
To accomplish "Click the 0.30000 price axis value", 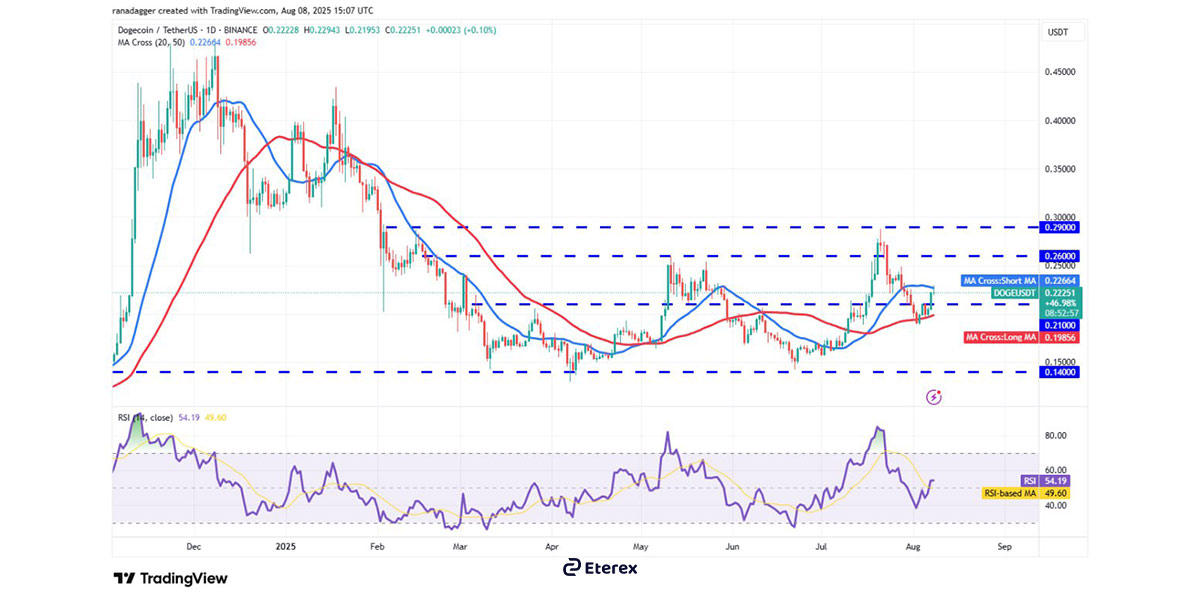I will click(1059, 217).
